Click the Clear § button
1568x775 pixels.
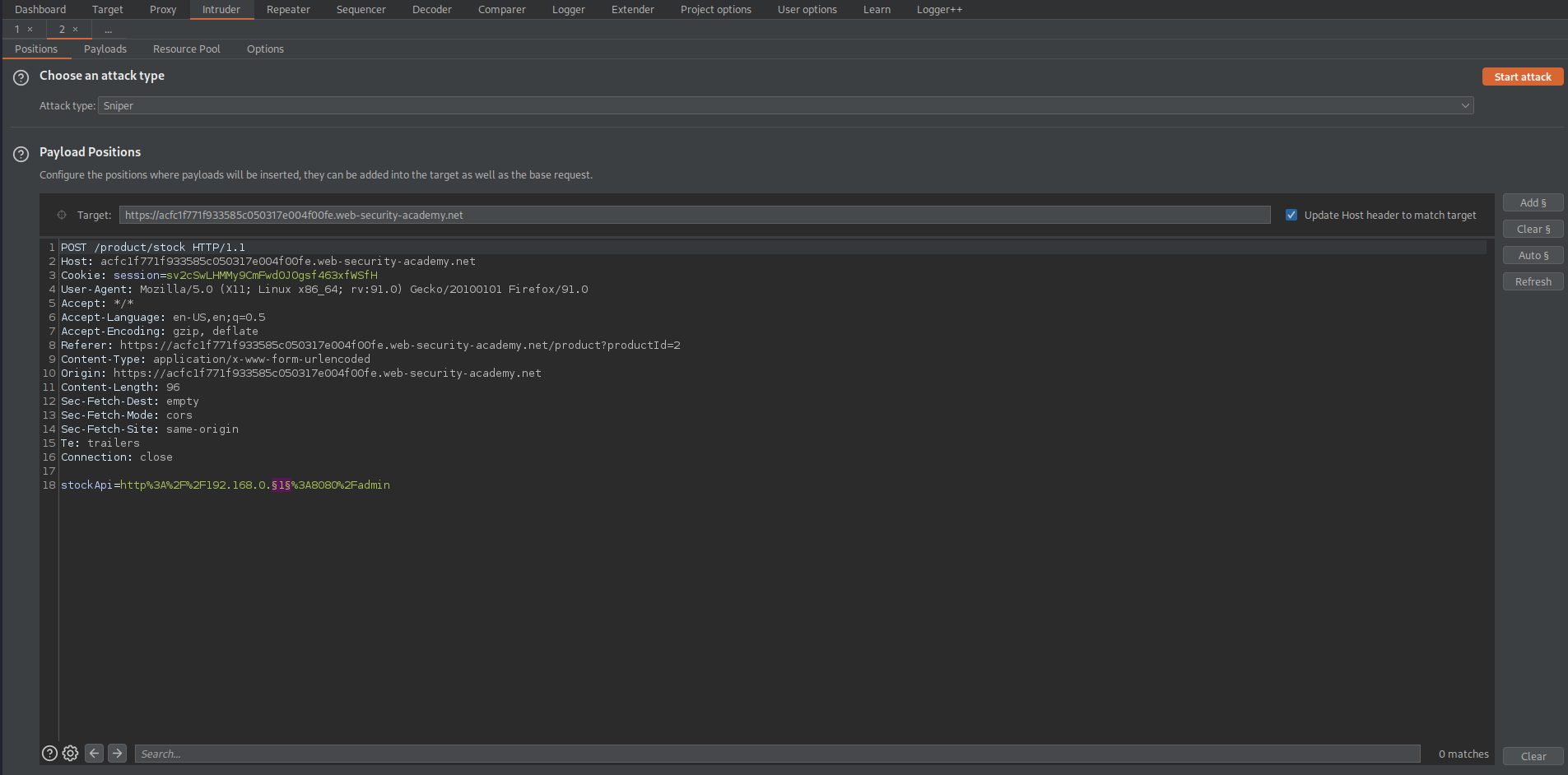click(1533, 229)
